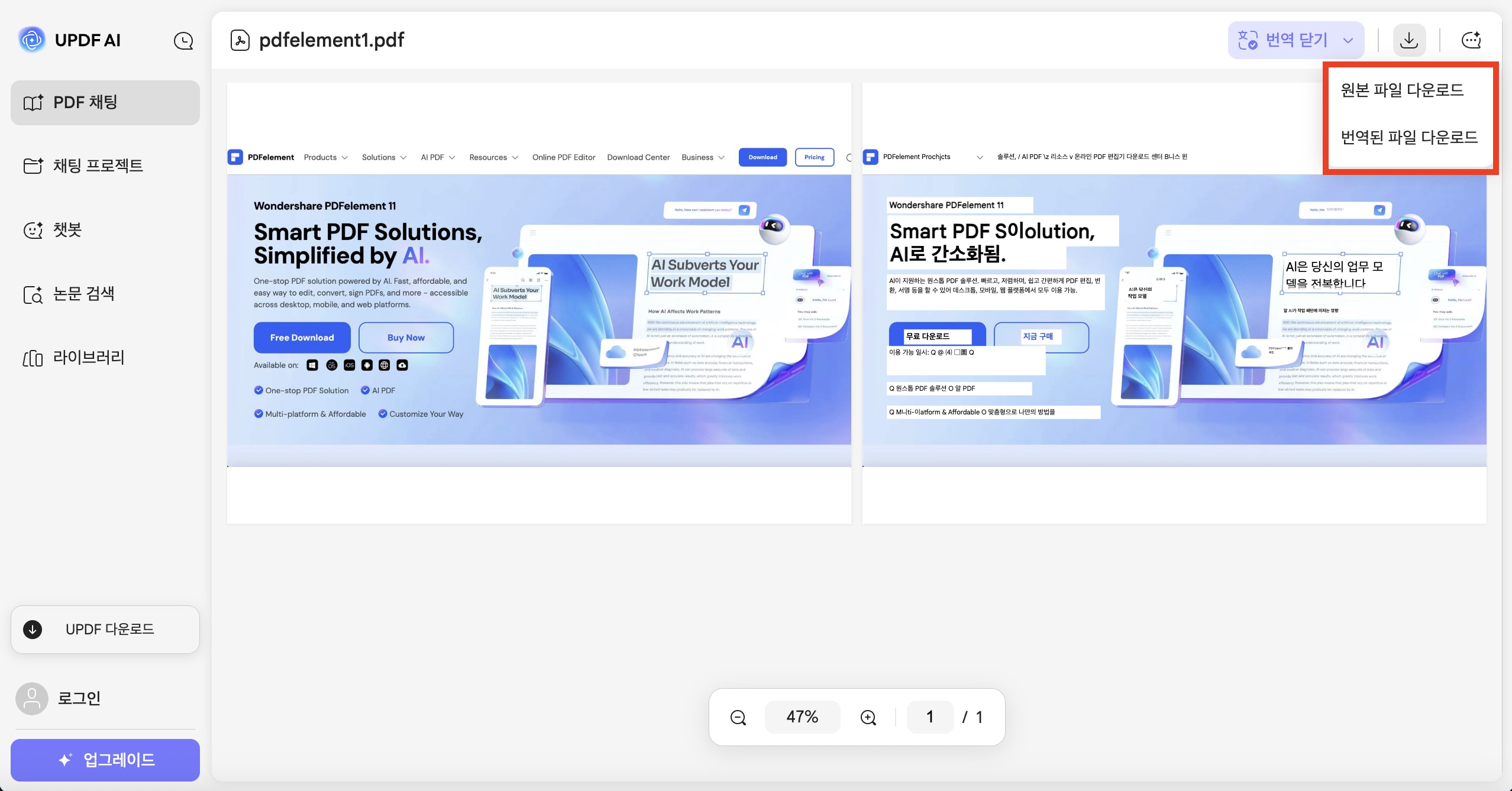The height and width of the screenshot is (791, 1512).
Task: Expand the 번역 닫기 dropdown chevron
Action: 1348,40
